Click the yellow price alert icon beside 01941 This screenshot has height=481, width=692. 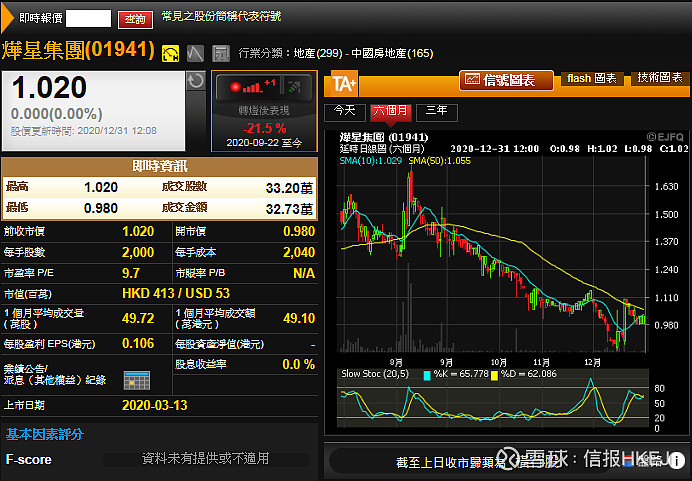point(170,53)
